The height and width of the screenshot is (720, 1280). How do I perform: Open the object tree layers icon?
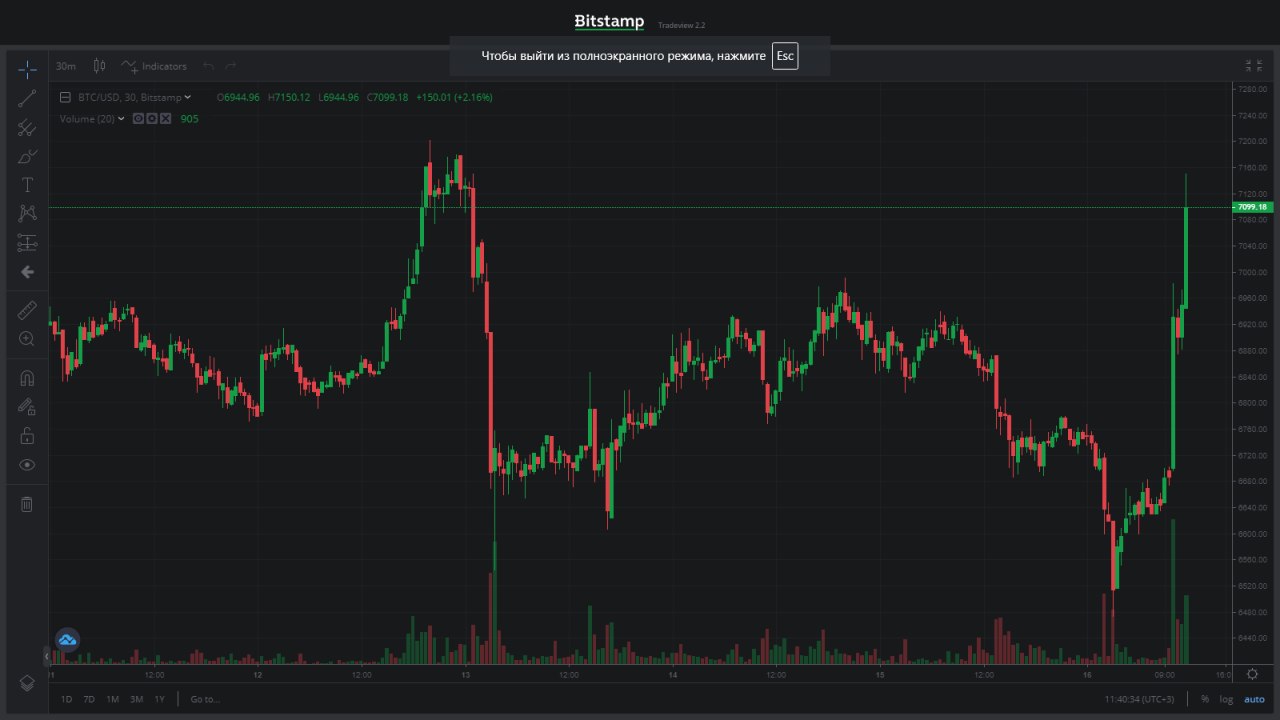(27, 683)
